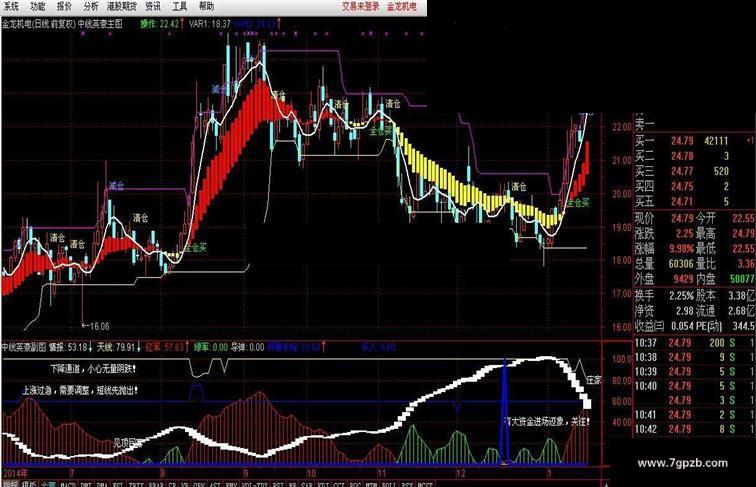Viewport: 756px width, 487px height.
Task: Select the 买三 24.77 bid row
Action: (x=694, y=171)
